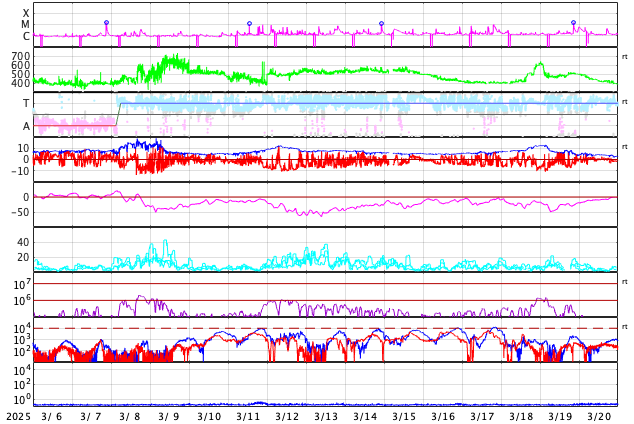Click the 2025 year label
634x424 pixels.
(18, 417)
